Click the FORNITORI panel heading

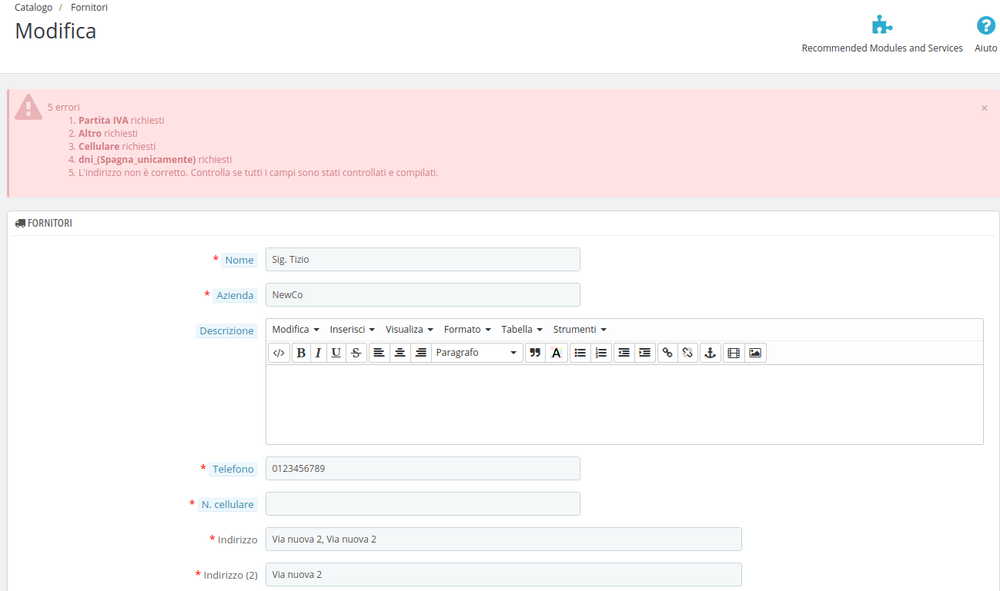(x=43, y=223)
